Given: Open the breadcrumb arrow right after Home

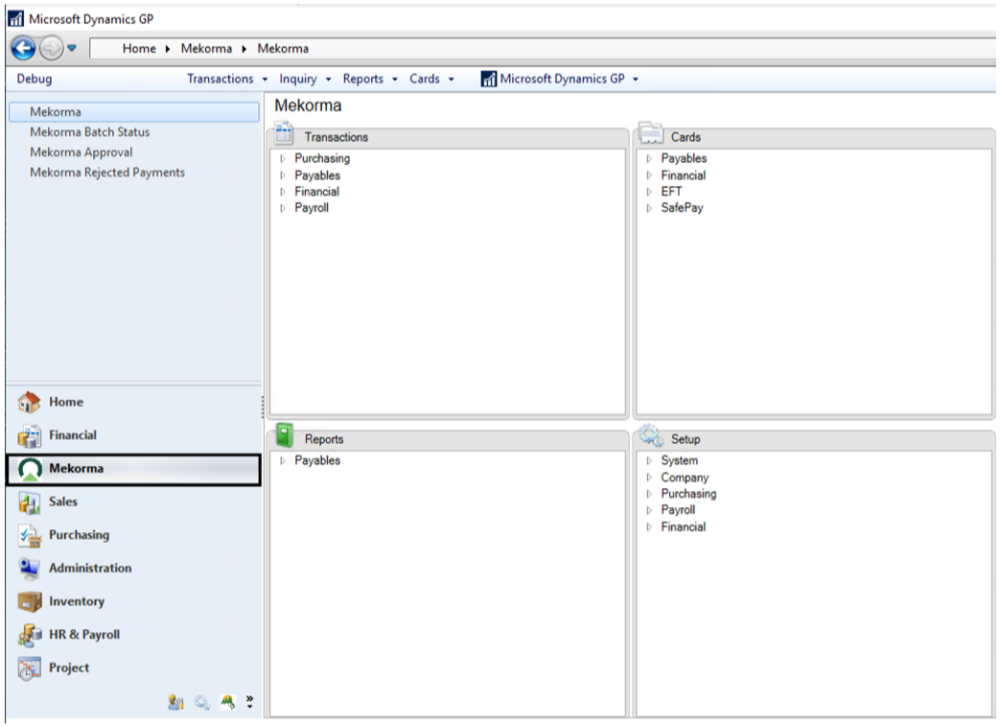Looking at the screenshot, I should [x=168, y=49].
